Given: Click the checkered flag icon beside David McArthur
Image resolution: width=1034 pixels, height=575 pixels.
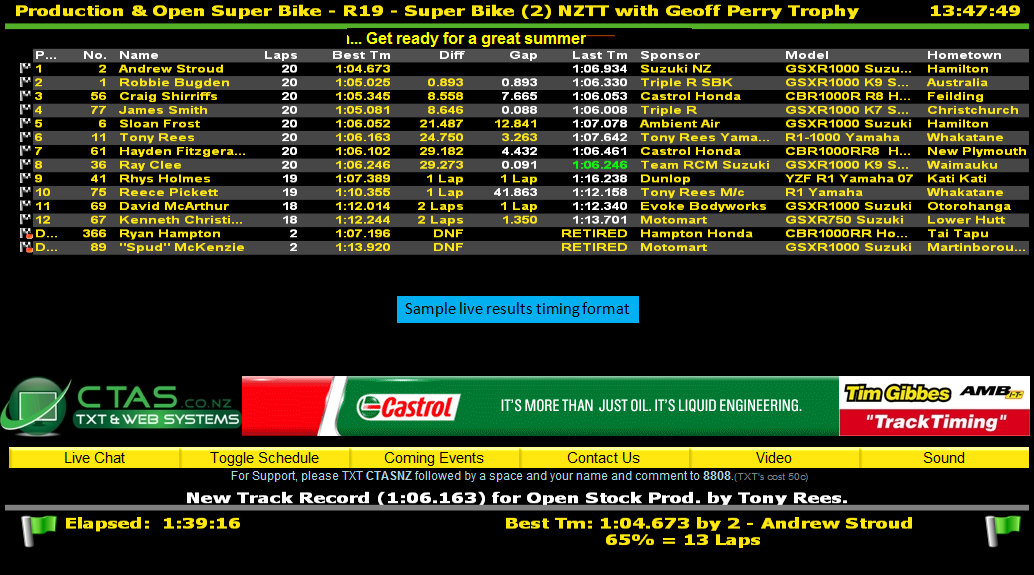Looking at the screenshot, I should click(26, 206).
